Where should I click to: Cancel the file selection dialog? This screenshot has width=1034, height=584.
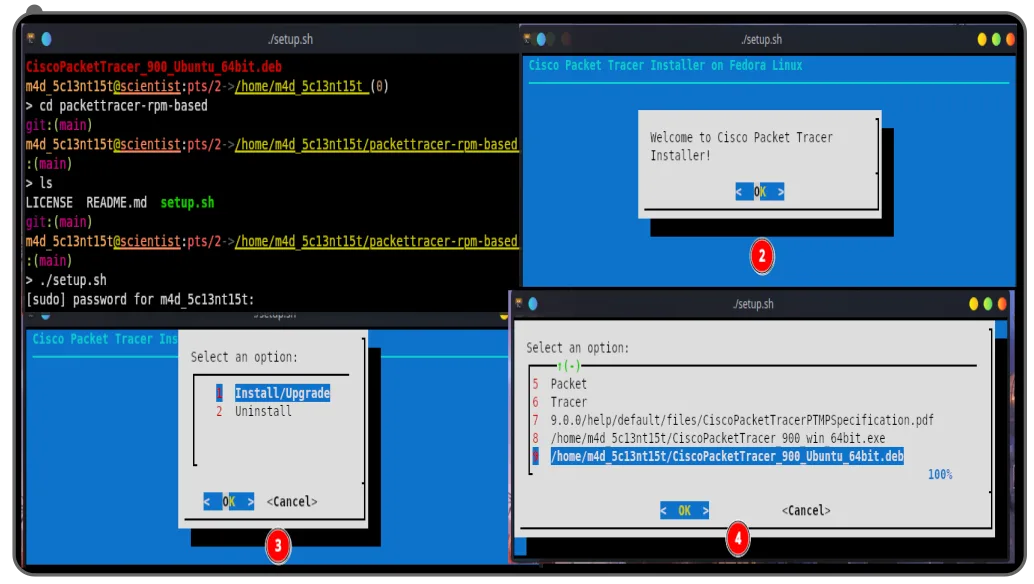806,510
